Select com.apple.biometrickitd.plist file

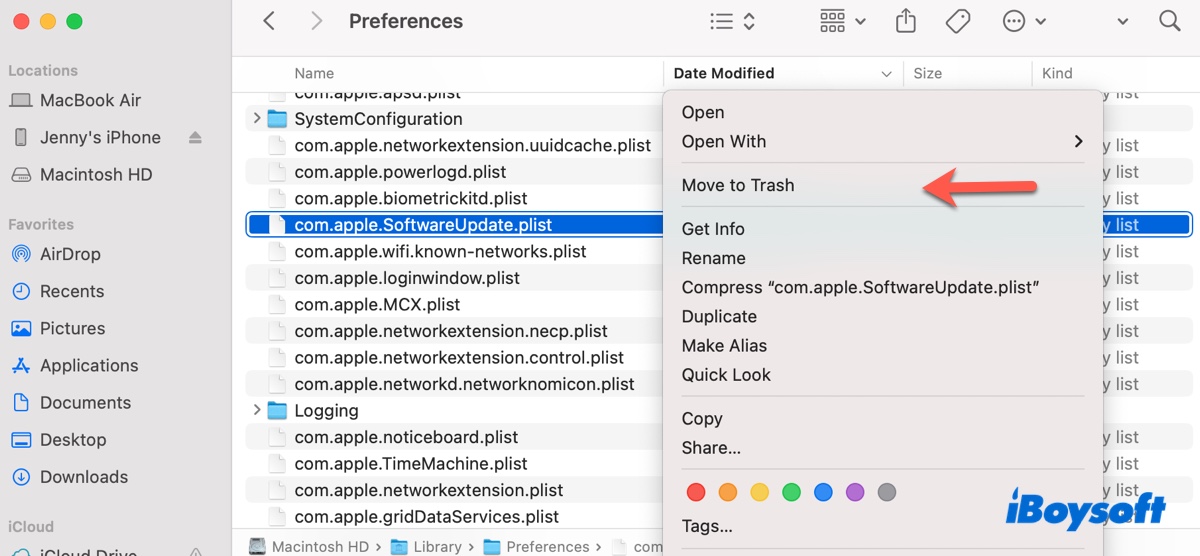click(411, 198)
